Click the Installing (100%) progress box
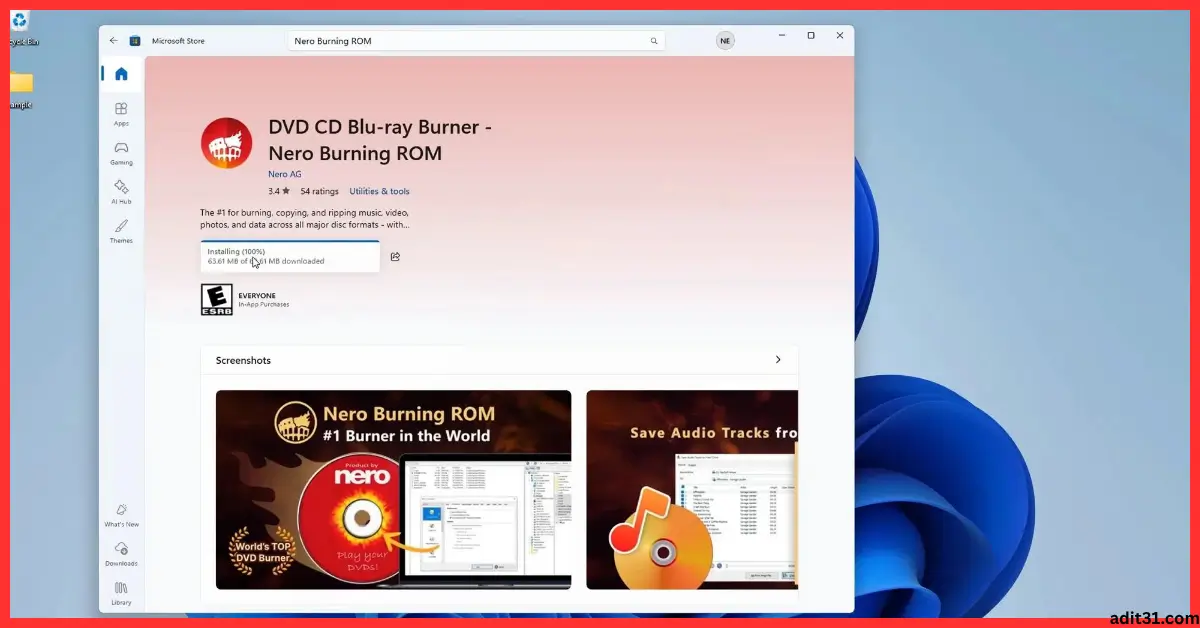 (x=290, y=256)
